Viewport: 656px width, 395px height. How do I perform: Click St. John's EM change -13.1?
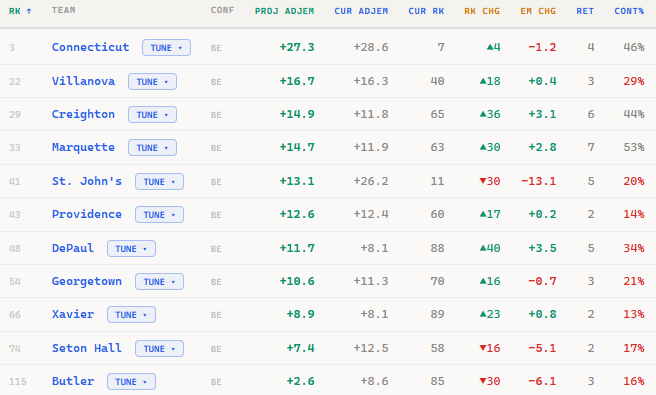(x=538, y=181)
